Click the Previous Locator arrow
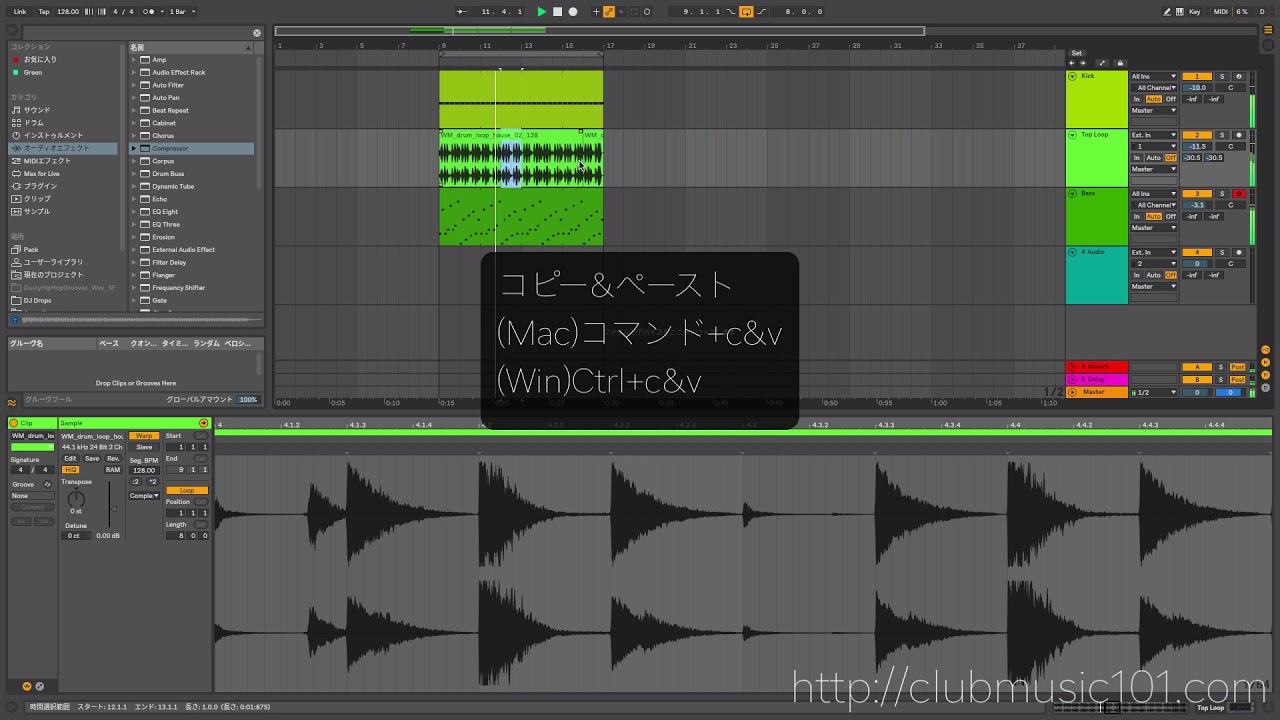The image size is (1280, 720). [x=1072, y=63]
